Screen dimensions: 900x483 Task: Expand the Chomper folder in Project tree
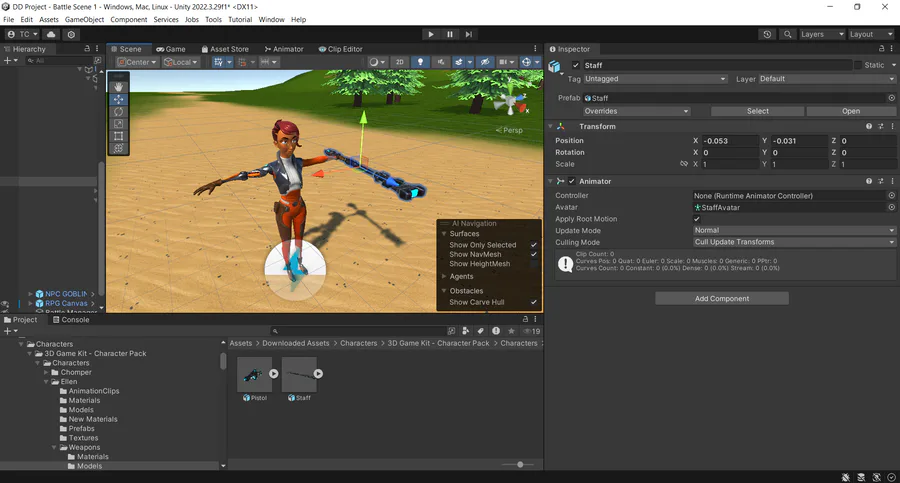tap(46, 372)
